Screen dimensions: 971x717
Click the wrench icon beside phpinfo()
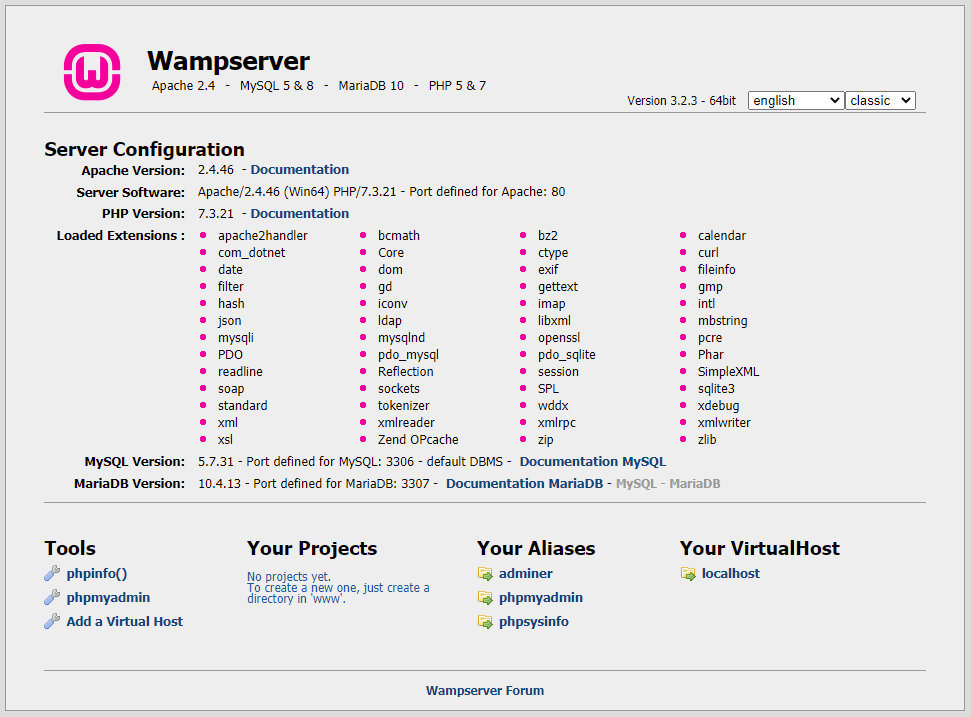pos(52,573)
